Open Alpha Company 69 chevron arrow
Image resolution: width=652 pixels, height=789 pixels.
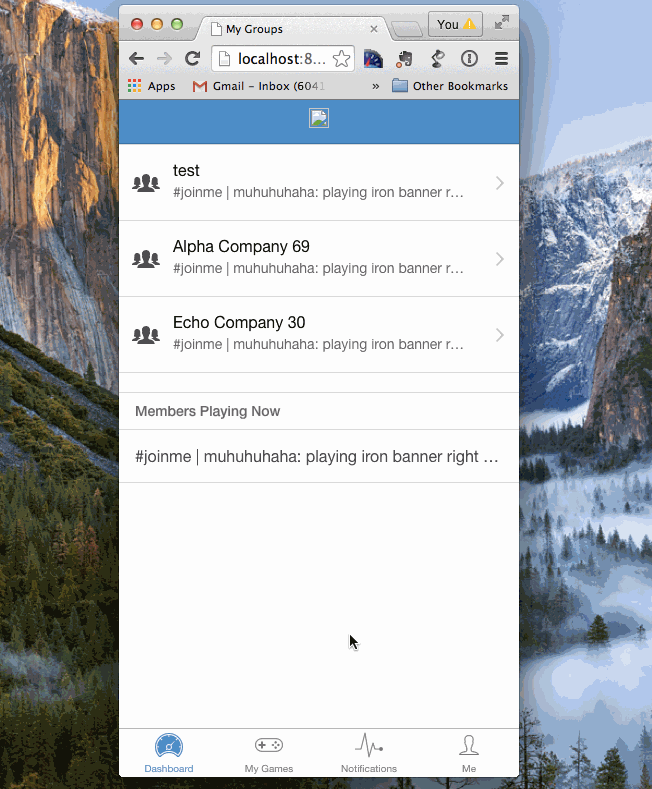(x=499, y=259)
